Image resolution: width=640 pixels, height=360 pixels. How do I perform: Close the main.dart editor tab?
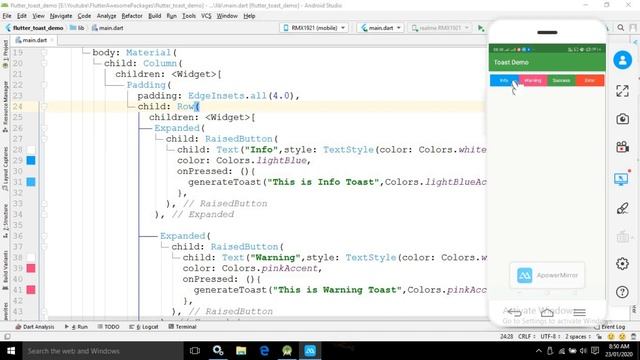pyautogui.click(x=52, y=40)
